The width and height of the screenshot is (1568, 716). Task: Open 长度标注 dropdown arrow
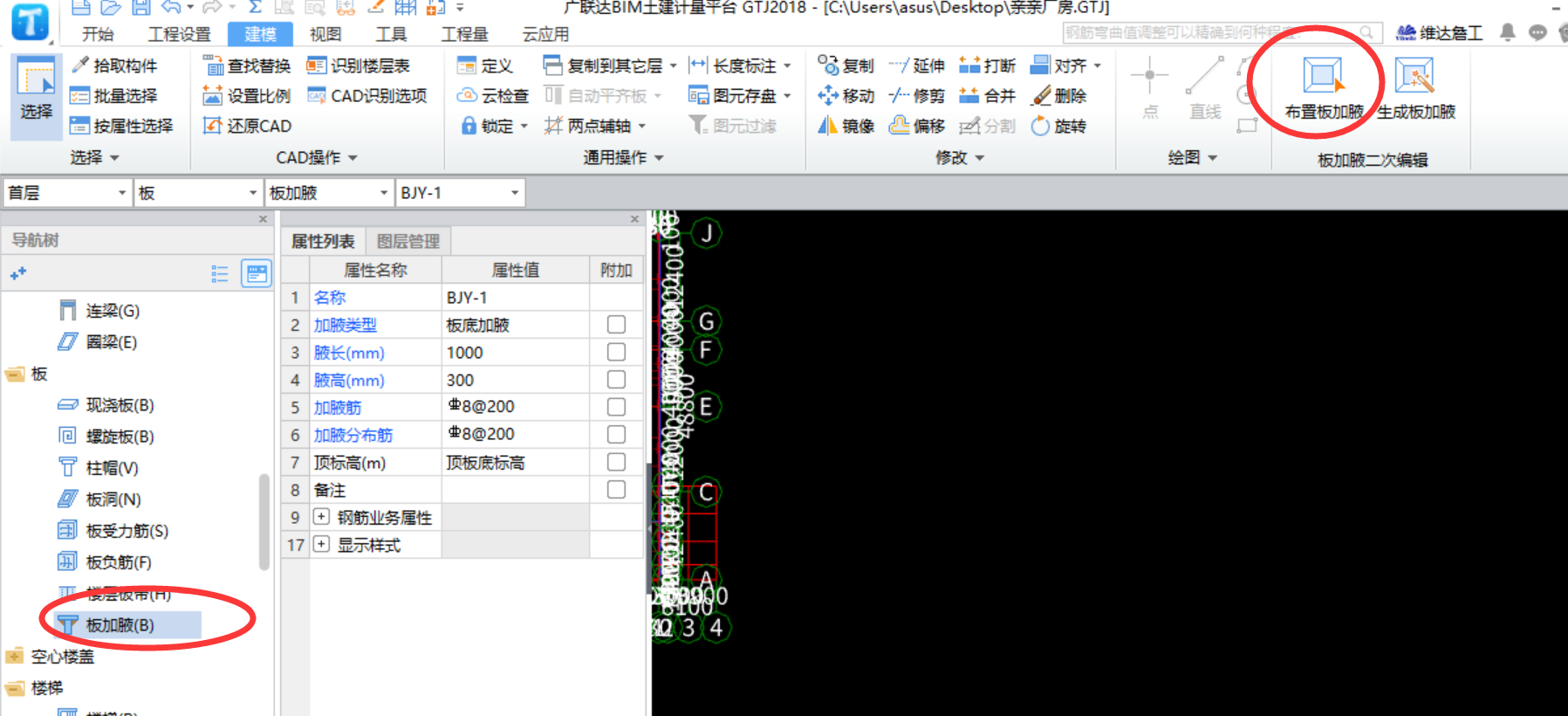tap(787, 66)
